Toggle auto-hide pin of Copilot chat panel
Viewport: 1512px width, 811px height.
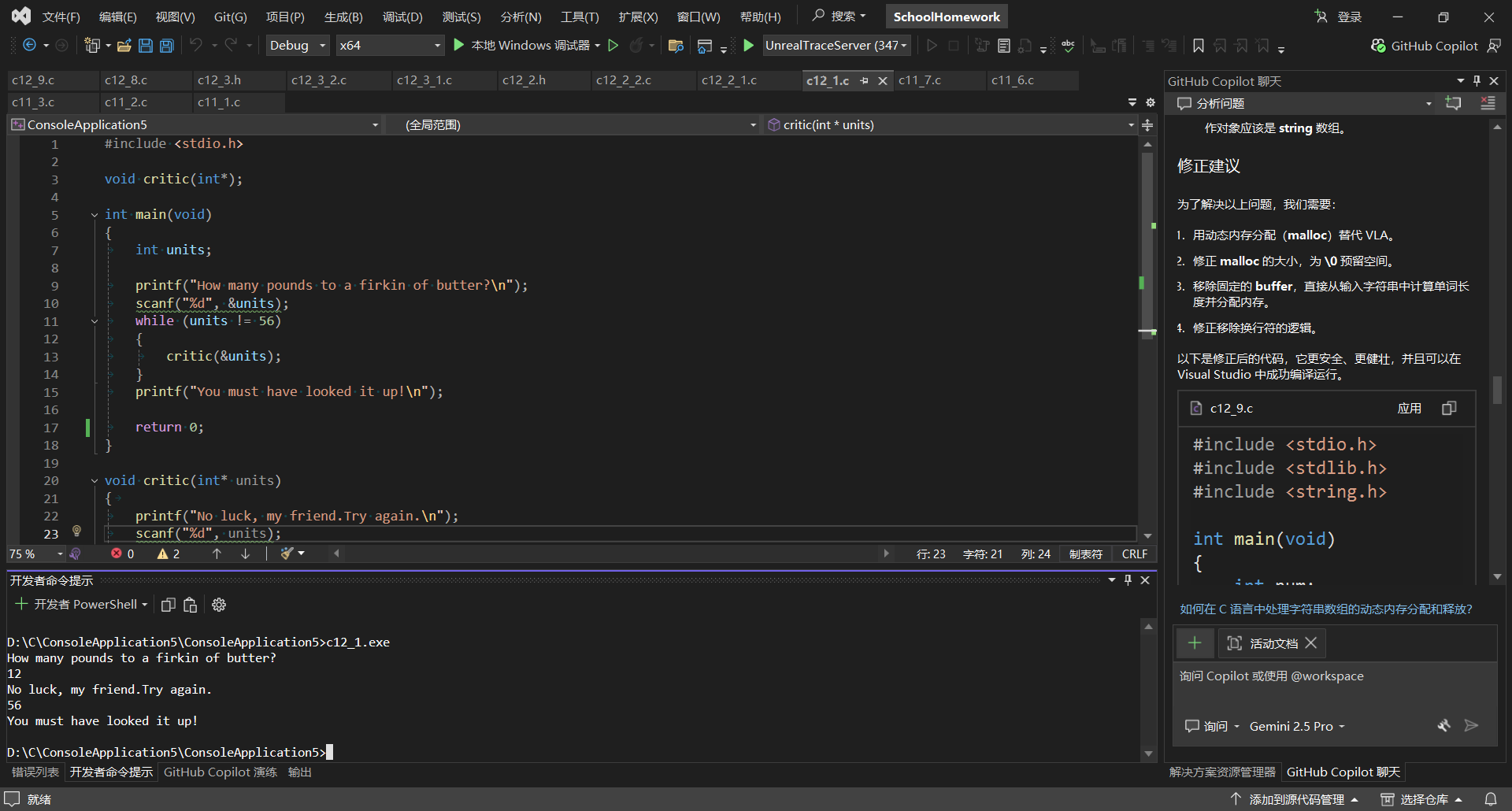pos(1477,81)
